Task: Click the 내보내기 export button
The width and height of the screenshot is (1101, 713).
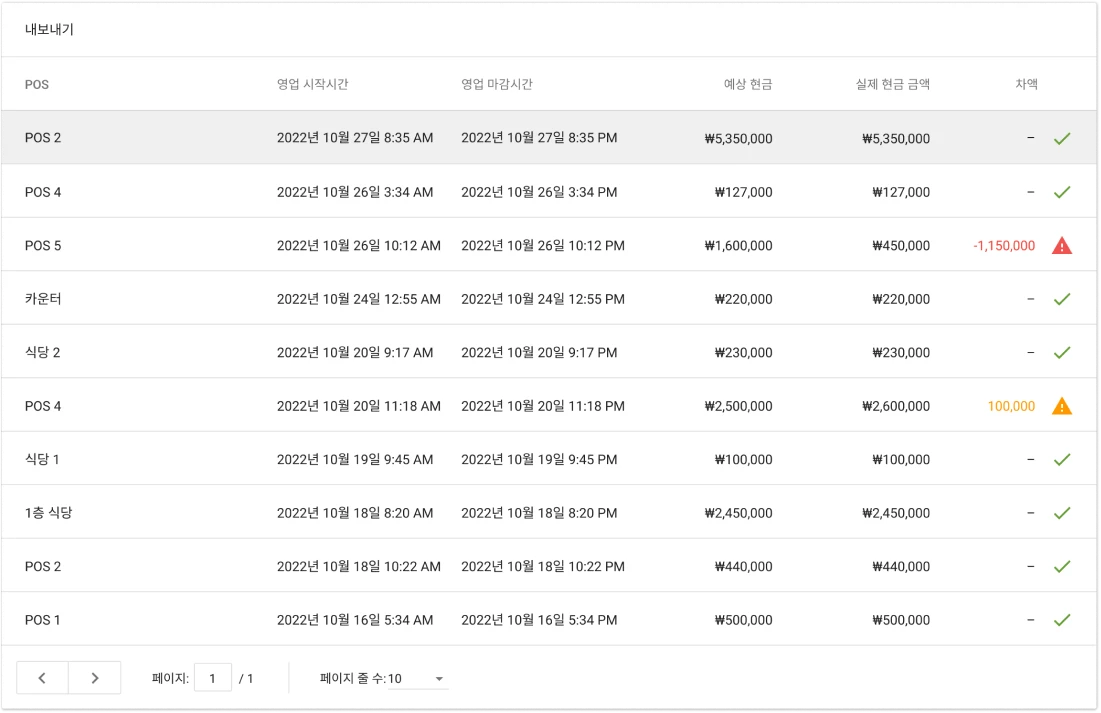Action: point(48,30)
